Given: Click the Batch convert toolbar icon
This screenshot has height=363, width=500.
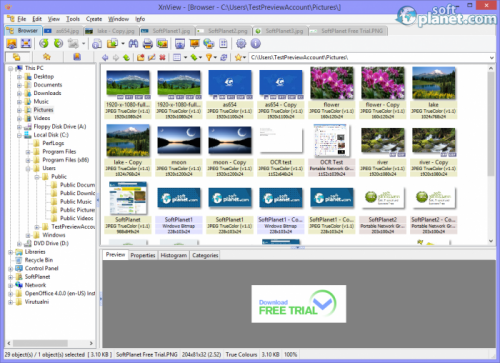Looking at the screenshot, I should pos(113,44).
